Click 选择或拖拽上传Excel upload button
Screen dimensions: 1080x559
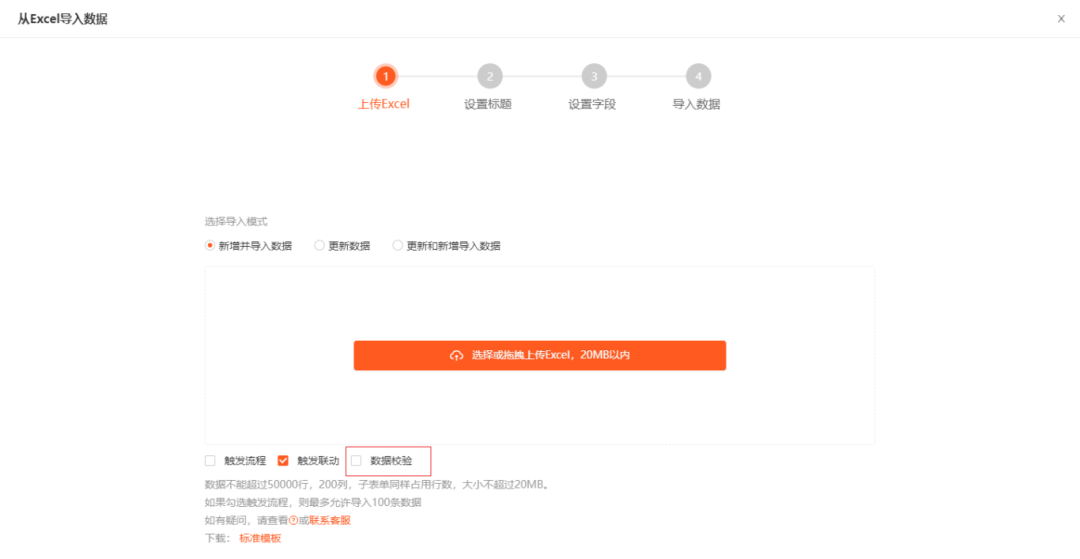coord(539,355)
